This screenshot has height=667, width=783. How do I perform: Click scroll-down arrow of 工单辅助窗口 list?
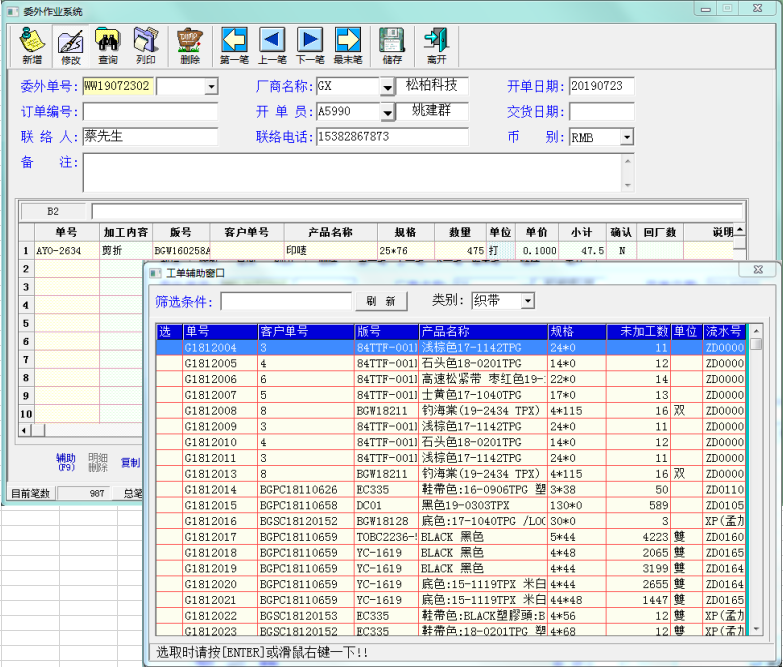(x=756, y=629)
